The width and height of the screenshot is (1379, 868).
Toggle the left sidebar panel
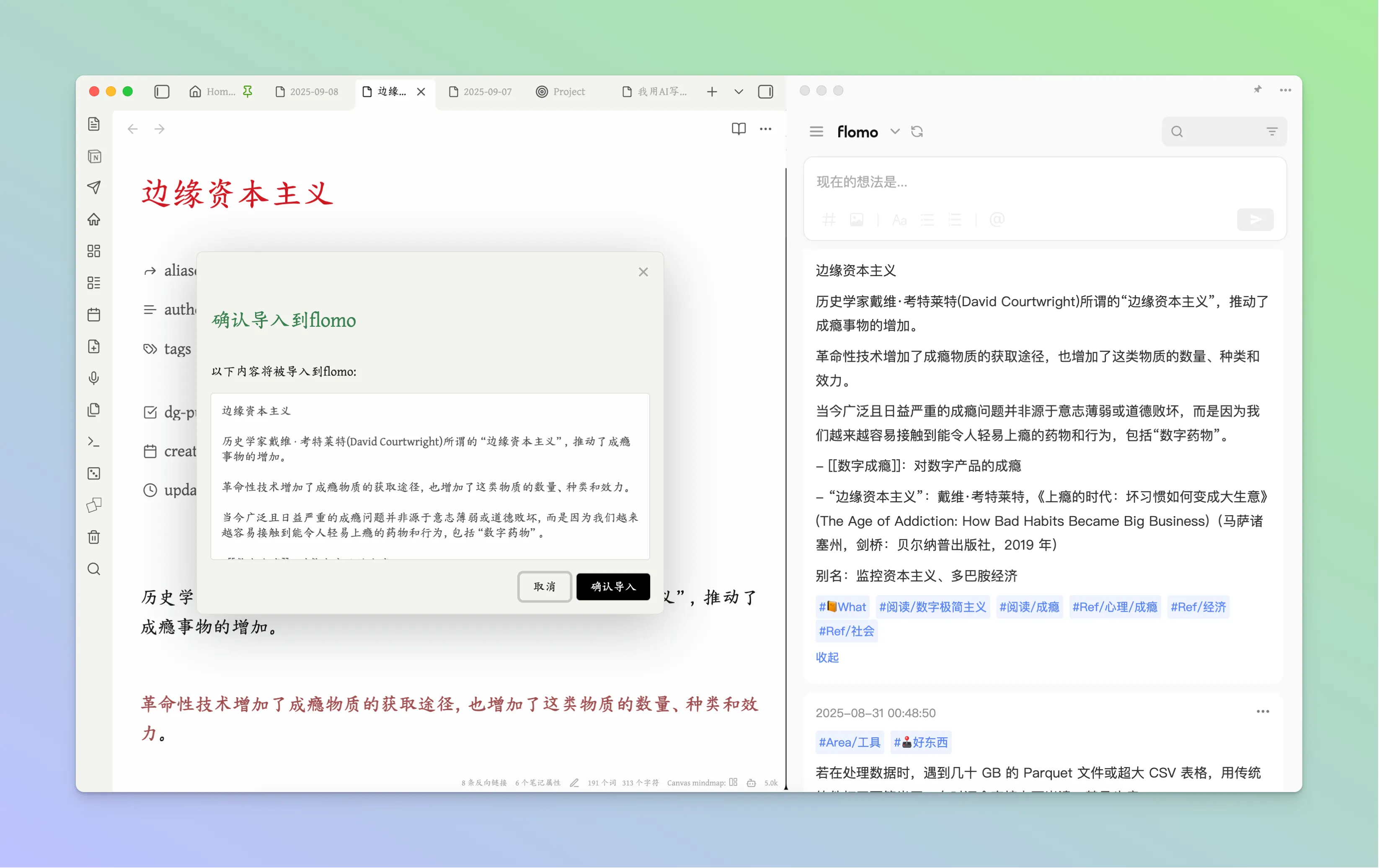pyautogui.click(x=162, y=92)
